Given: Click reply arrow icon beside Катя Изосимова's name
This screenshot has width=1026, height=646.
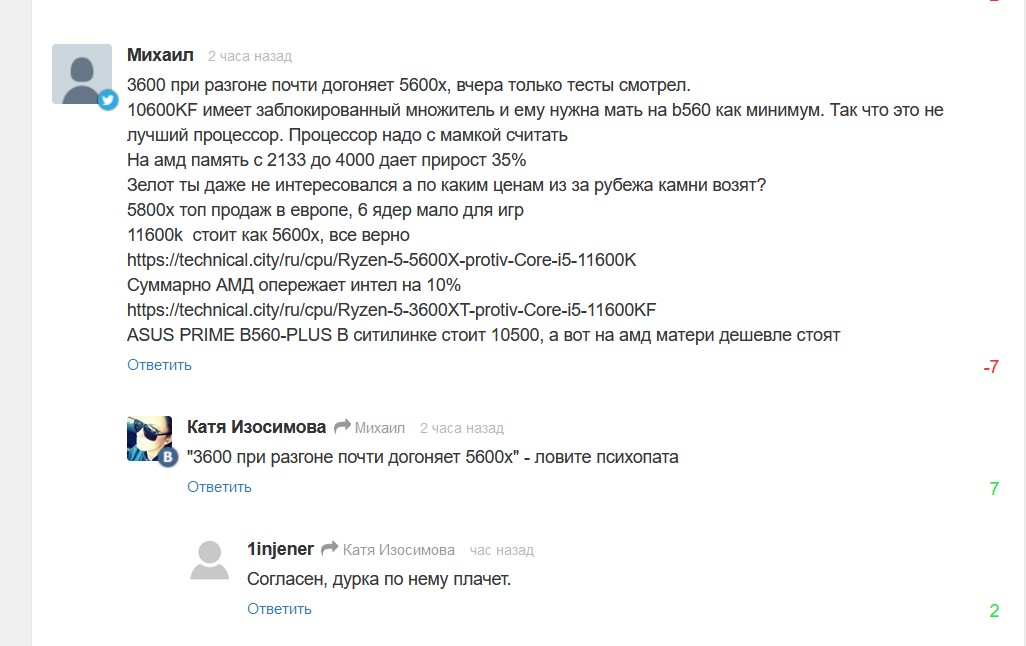Looking at the screenshot, I should (342, 427).
